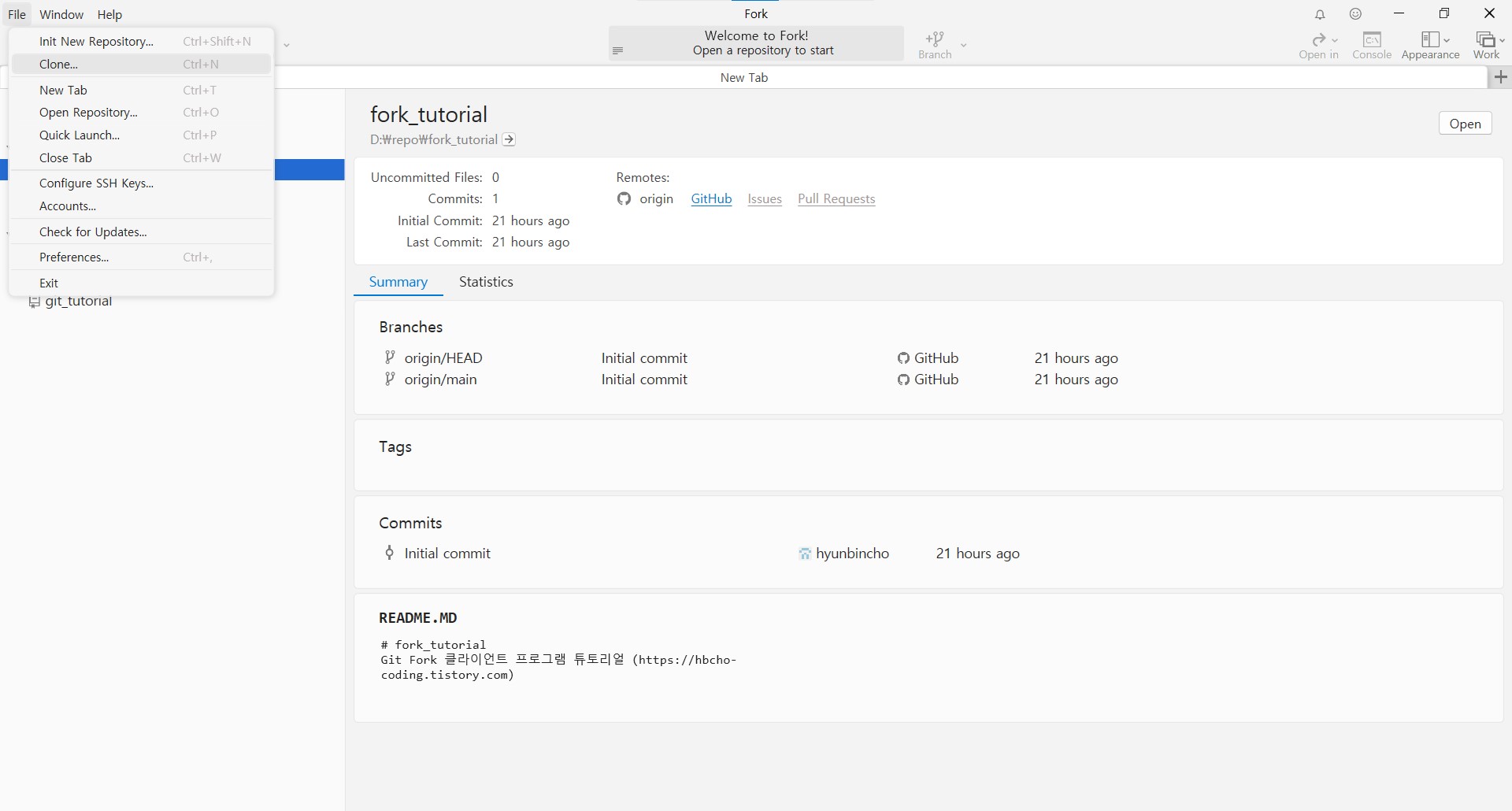The height and width of the screenshot is (811, 1512).
Task: Open the Window menu
Action: pyautogui.click(x=61, y=14)
